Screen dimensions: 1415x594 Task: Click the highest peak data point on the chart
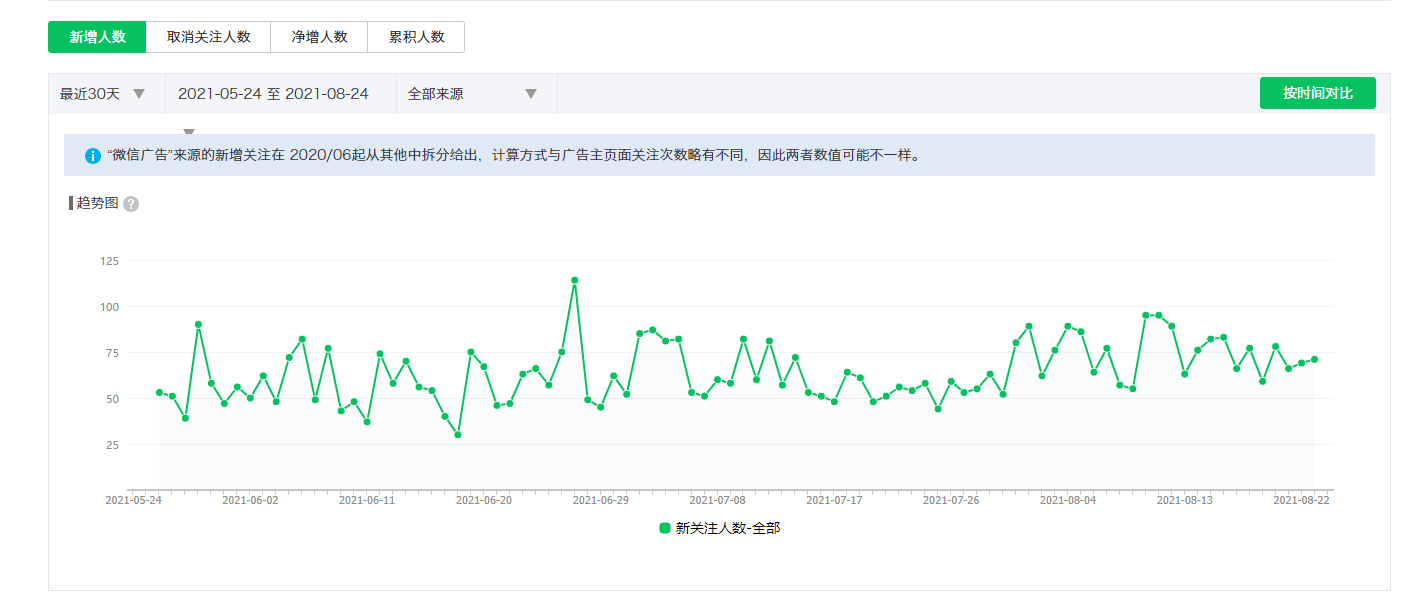tap(574, 281)
